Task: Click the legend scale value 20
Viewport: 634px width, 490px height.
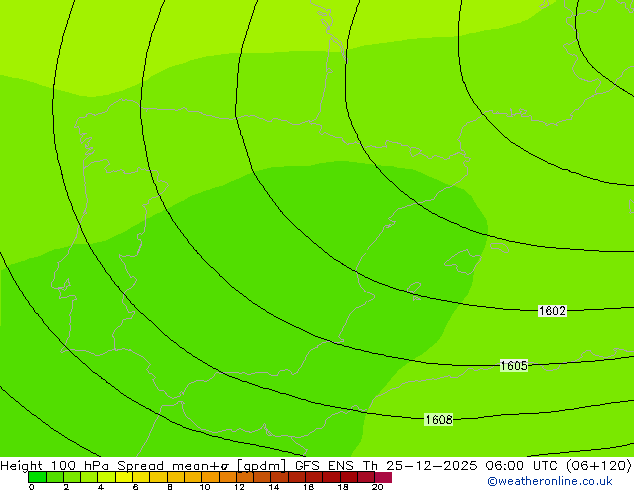Action: pyautogui.click(x=378, y=486)
